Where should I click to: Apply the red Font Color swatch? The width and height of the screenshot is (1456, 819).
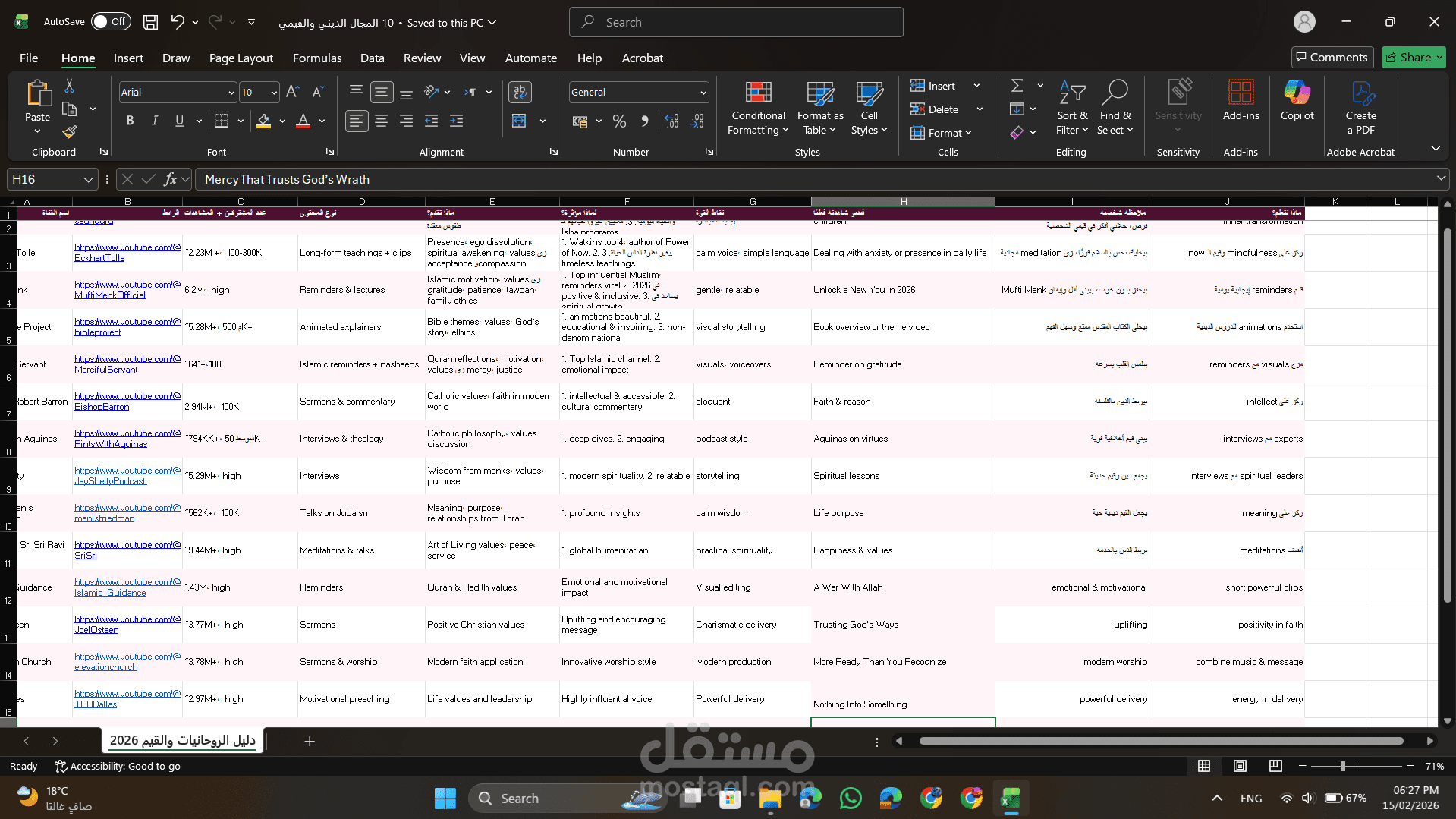click(303, 121)
